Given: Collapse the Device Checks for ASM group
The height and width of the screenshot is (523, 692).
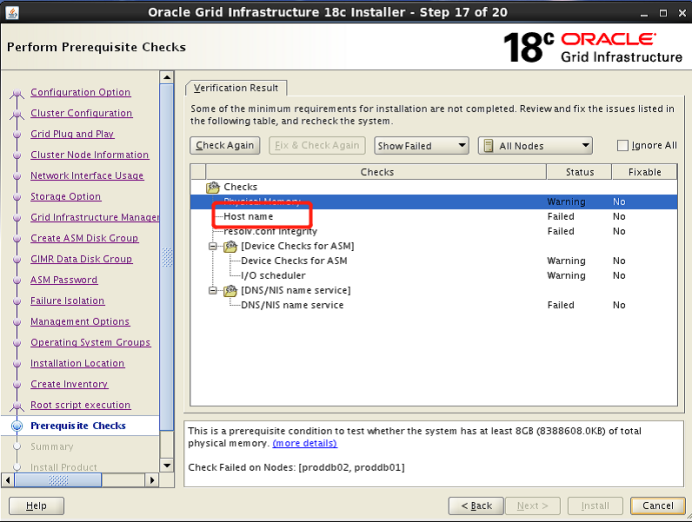Looking at the screenshot, I should [213, 246].
